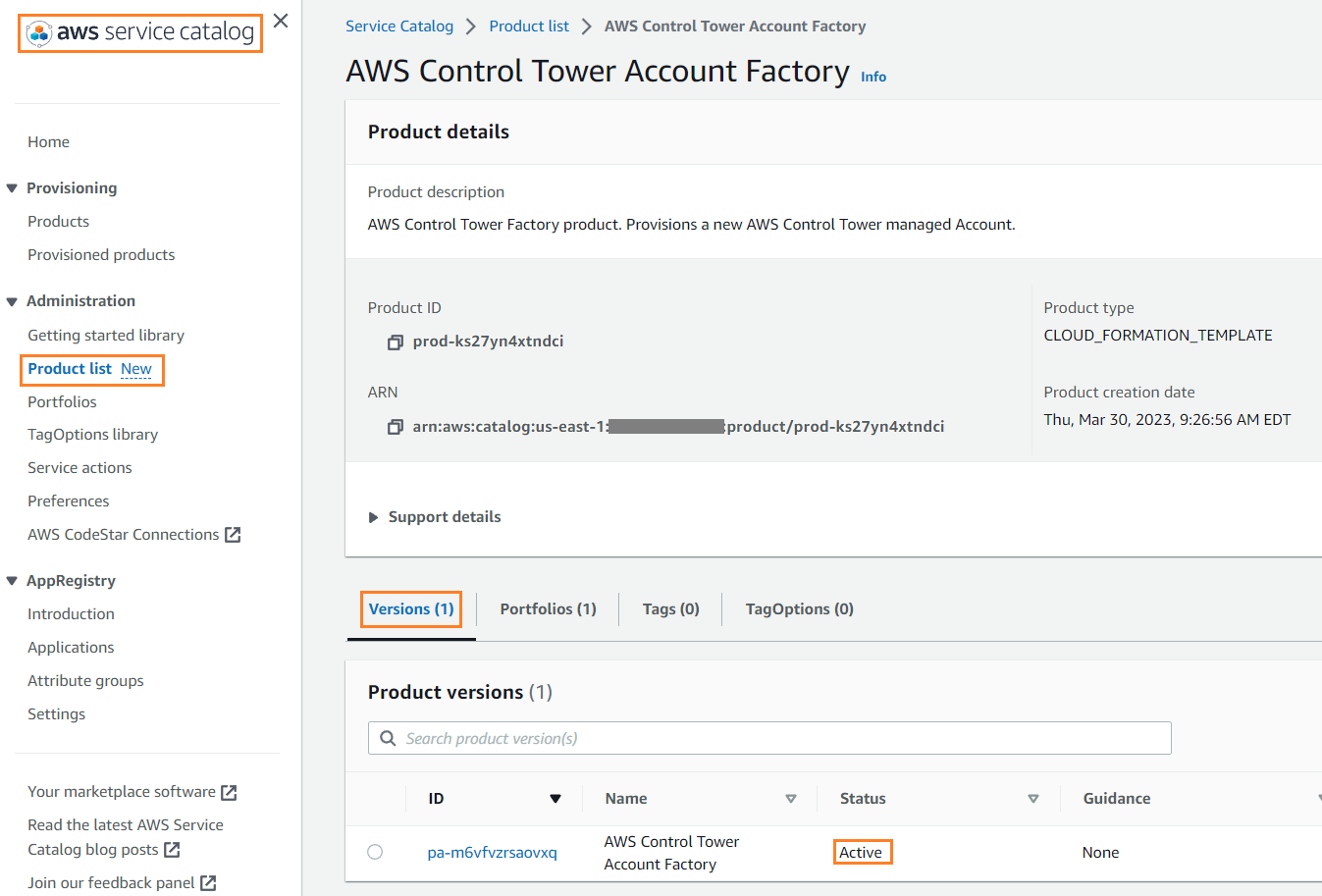The image size is (1322, 896).
Task: Open version pa-m6vfvzrsaovxq link
Action: 492,853
